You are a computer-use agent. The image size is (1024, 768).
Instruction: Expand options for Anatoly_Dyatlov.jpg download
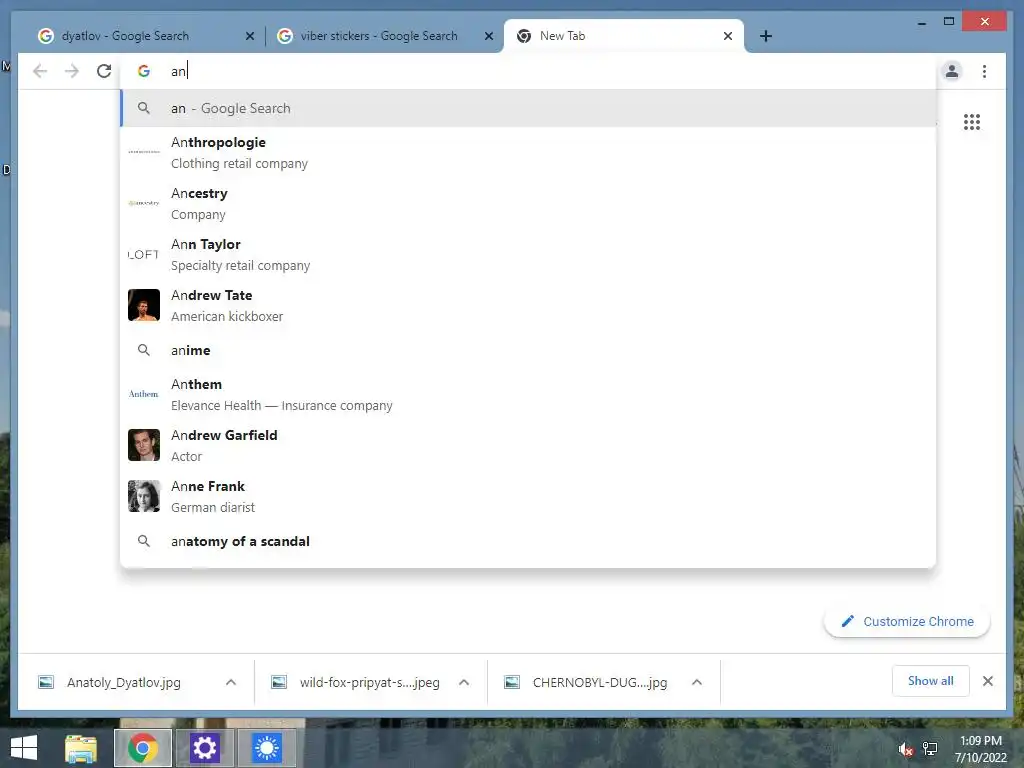click(x=231, y=682)
